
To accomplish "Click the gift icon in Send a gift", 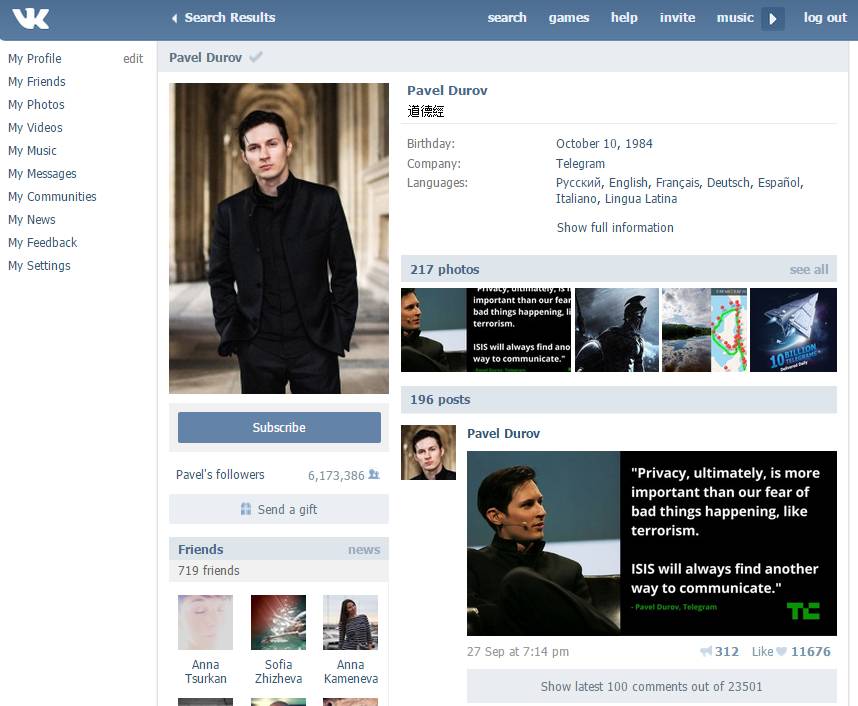I will [246, 509].
